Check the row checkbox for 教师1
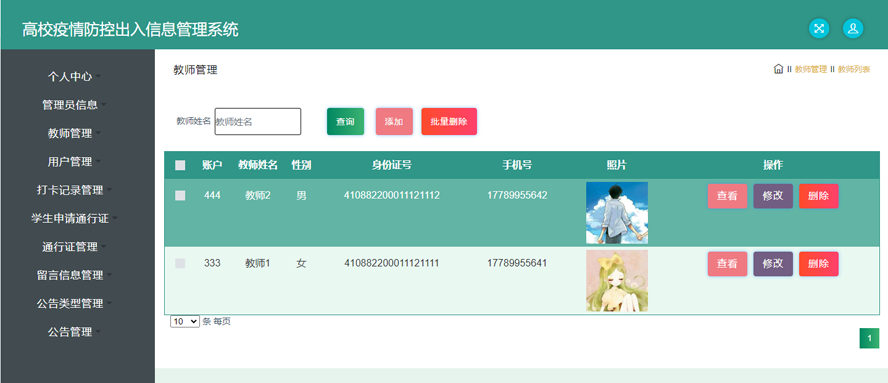 (180, 263)
